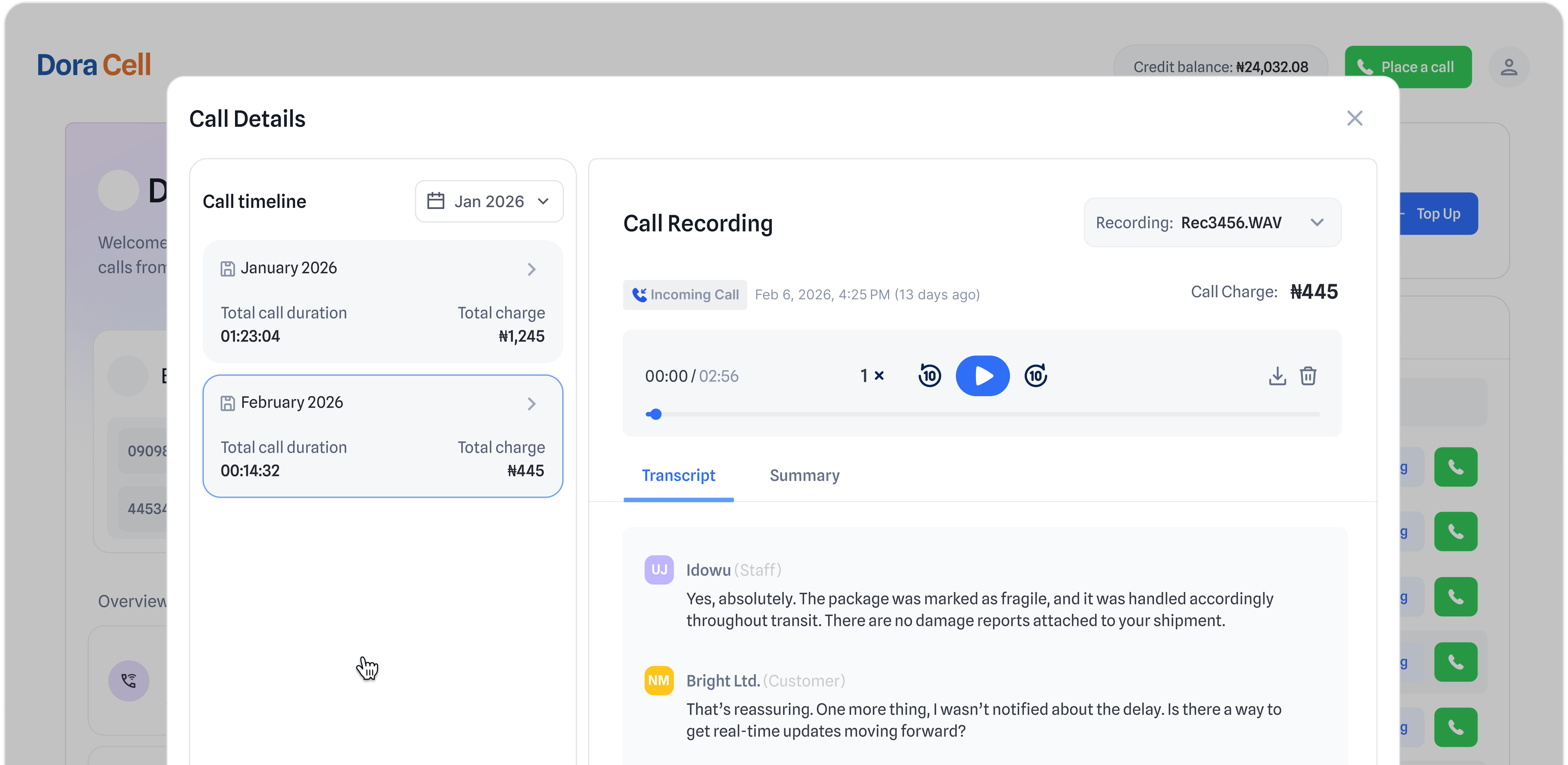Click the 00:00 / 02:56 time display

pyautogui.click(x=692, y=377)
